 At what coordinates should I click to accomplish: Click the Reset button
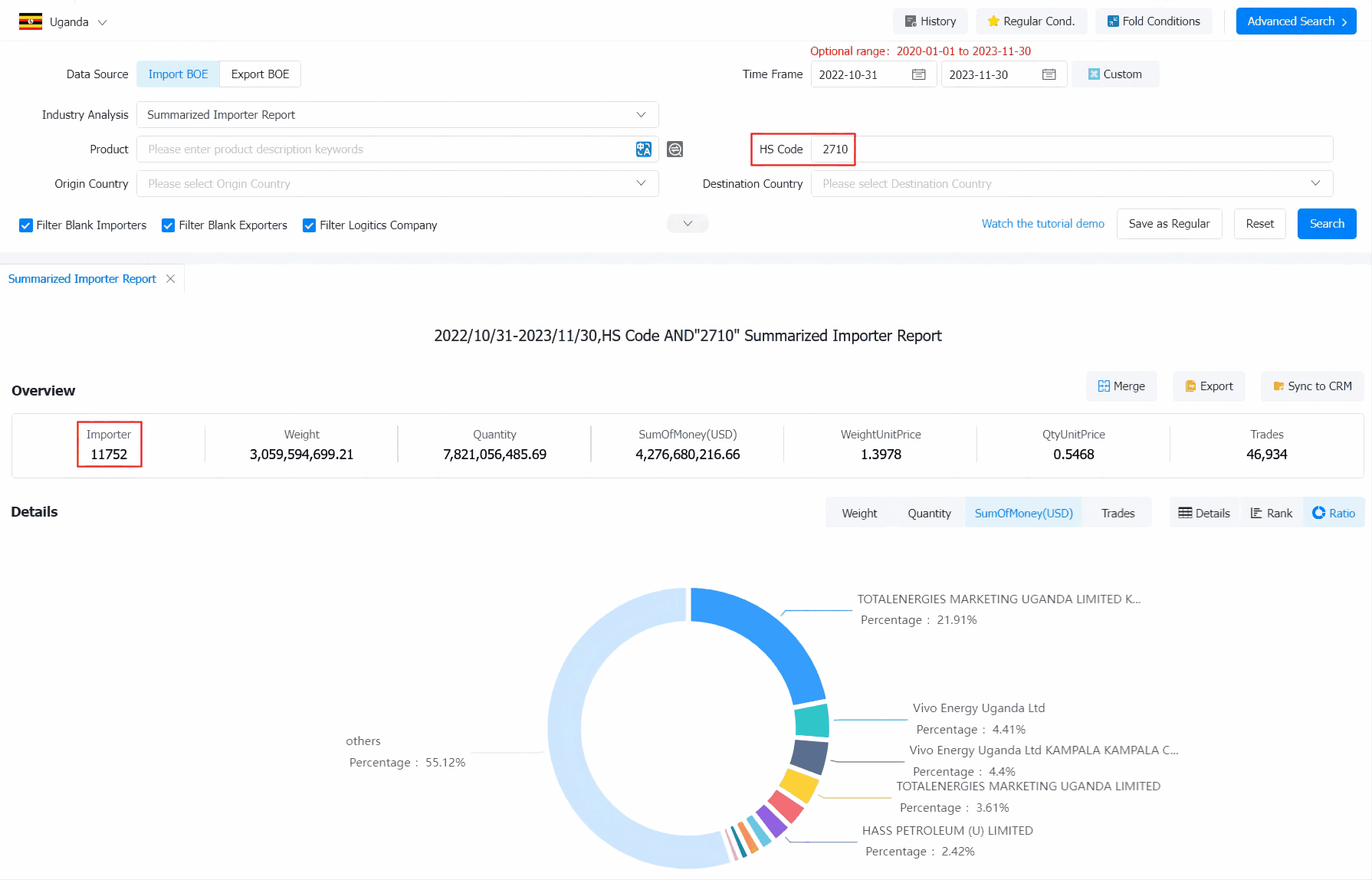tap(1259, 224)
